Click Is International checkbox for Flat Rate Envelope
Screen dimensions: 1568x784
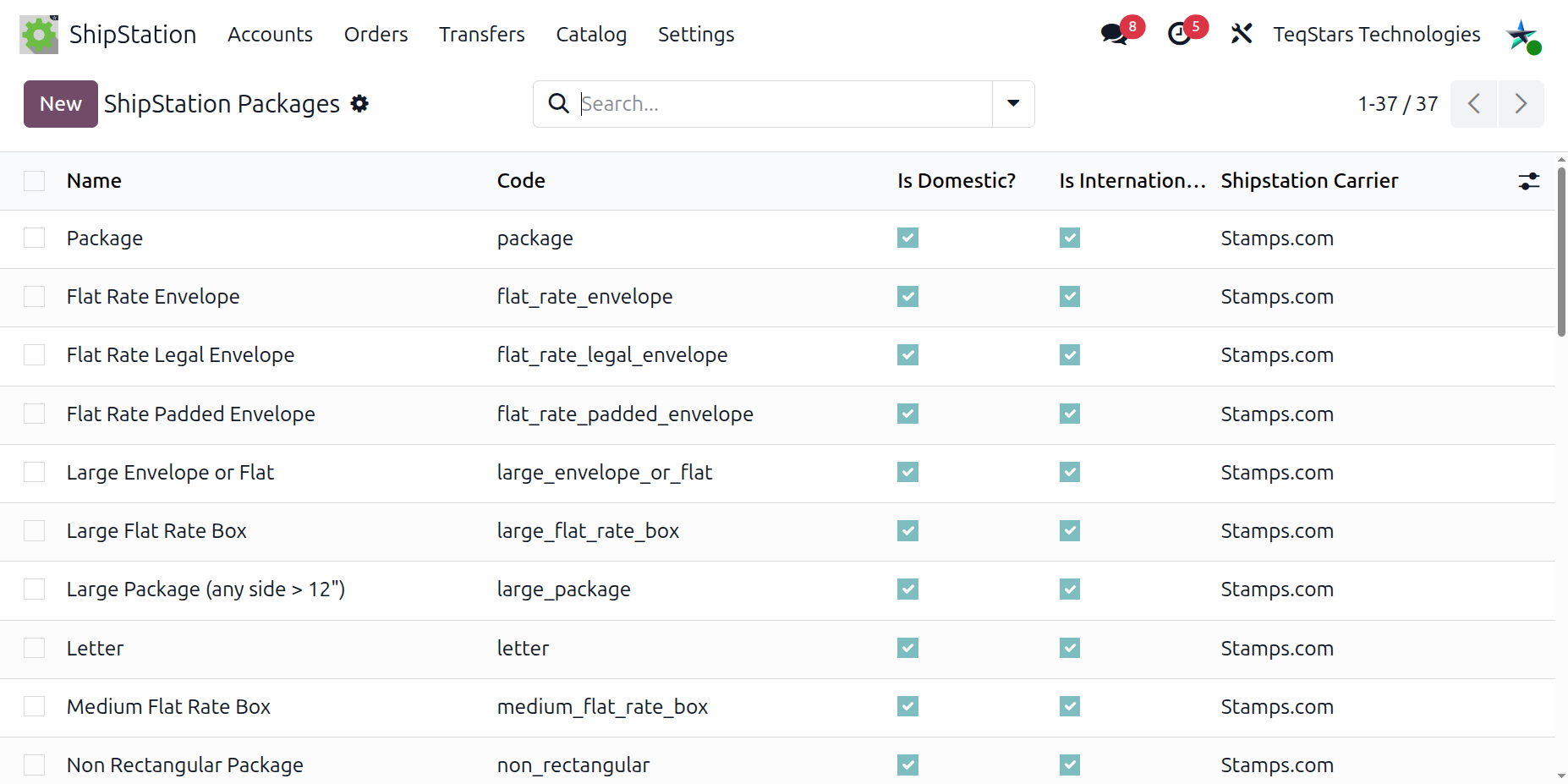[x=1070, y=296]
